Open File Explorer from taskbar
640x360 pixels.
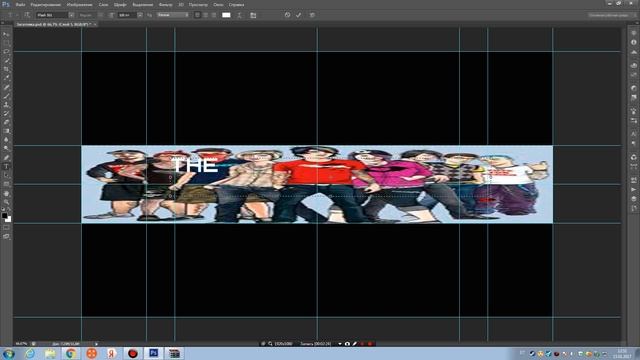[50, 353]
